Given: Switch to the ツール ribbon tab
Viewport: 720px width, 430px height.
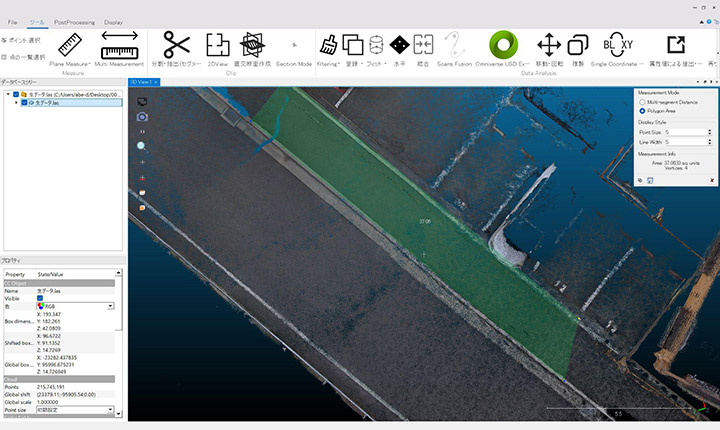Looking at the screenshot, I should (37, 22).
